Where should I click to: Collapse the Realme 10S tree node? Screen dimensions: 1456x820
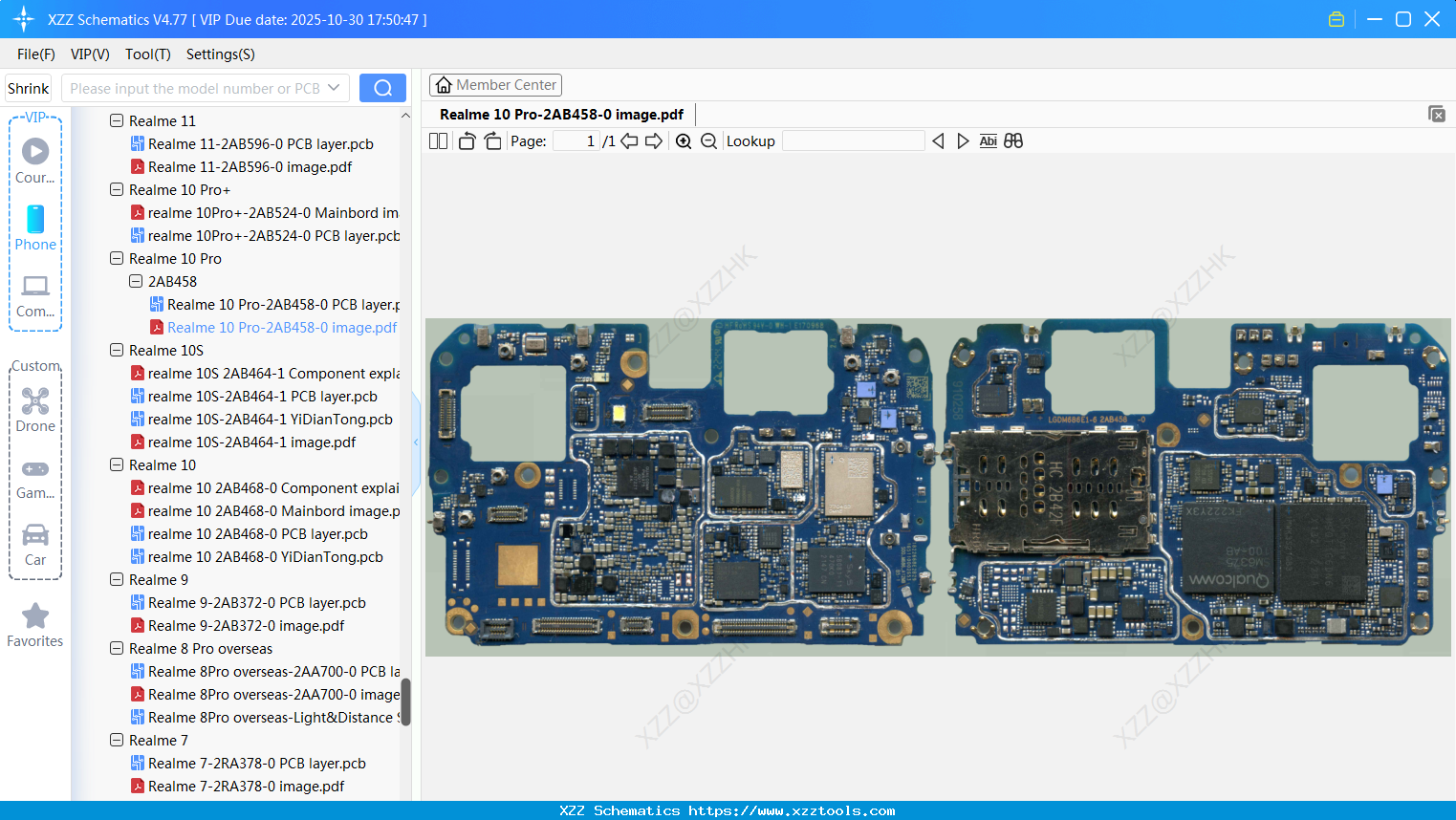(x=117, y=351)
